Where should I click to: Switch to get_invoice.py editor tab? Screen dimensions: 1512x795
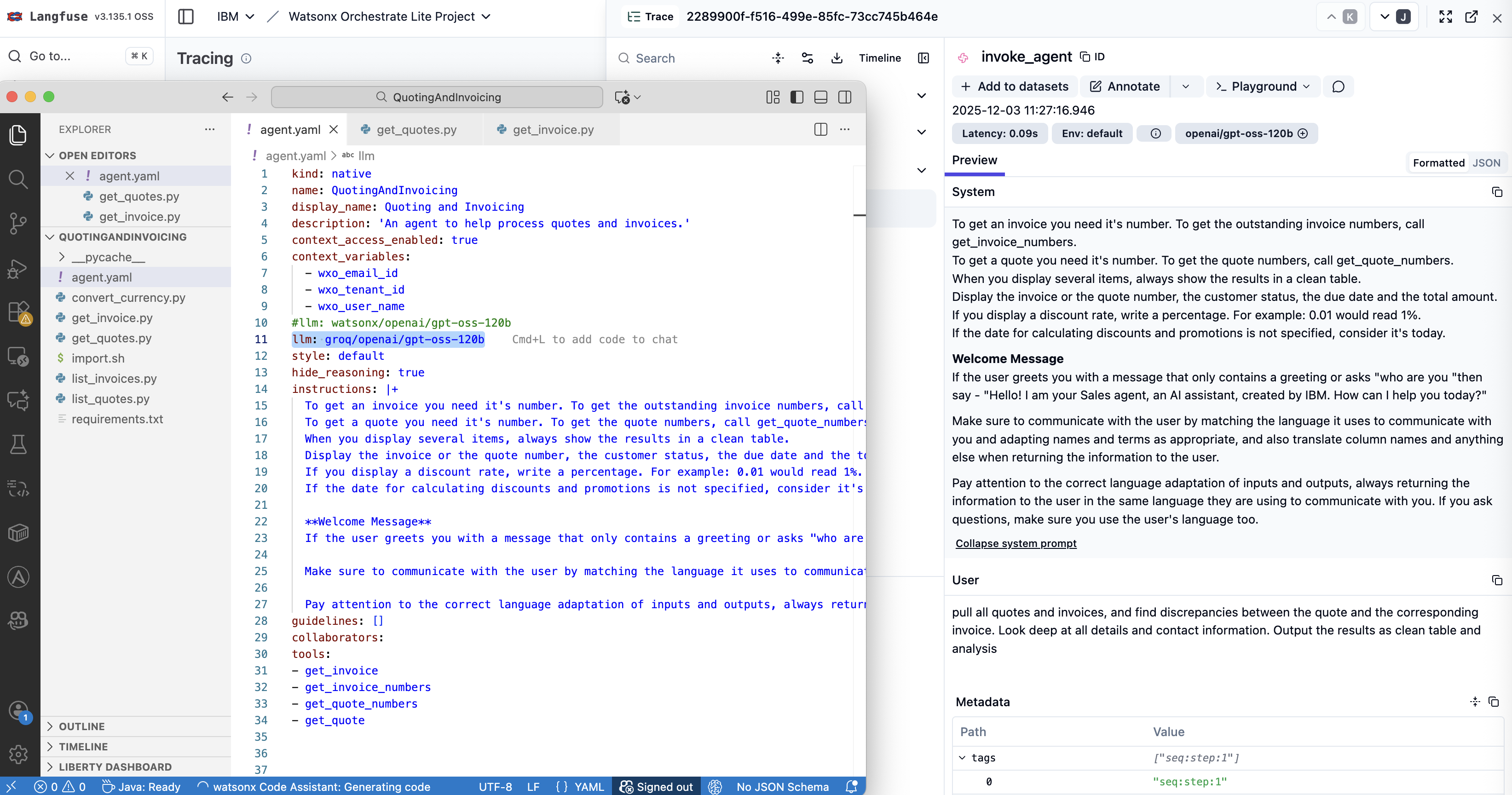(552, 130)
